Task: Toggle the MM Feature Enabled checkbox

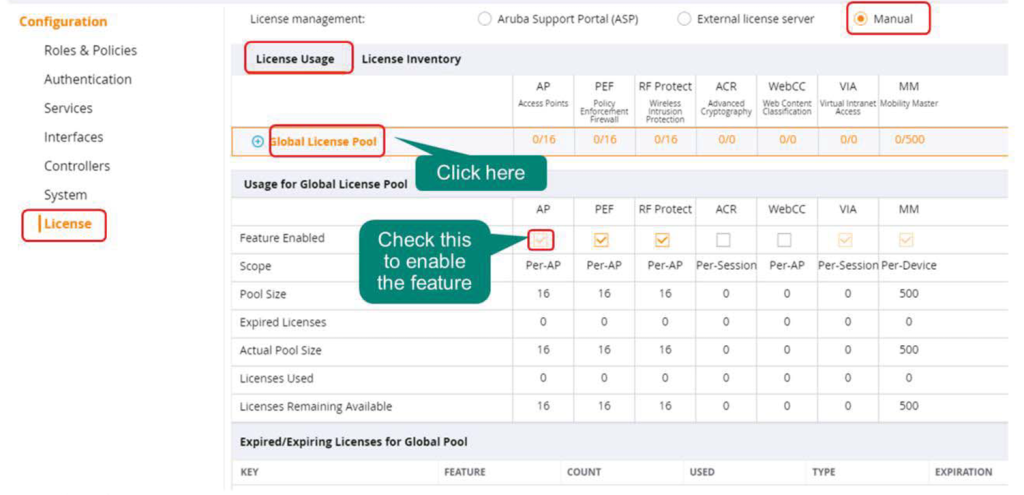Action: pos(907,240)
